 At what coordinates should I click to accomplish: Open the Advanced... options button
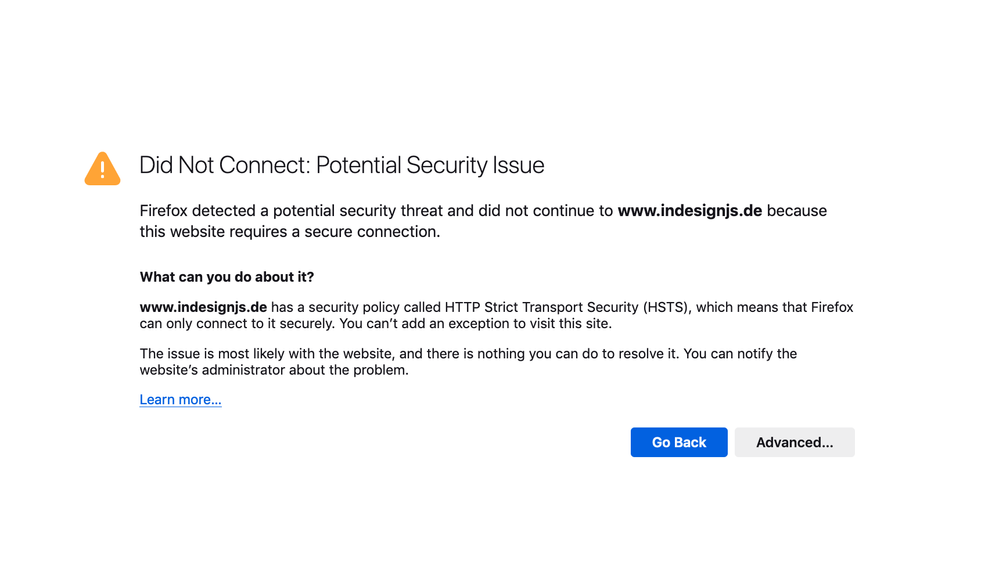[794, 442]
